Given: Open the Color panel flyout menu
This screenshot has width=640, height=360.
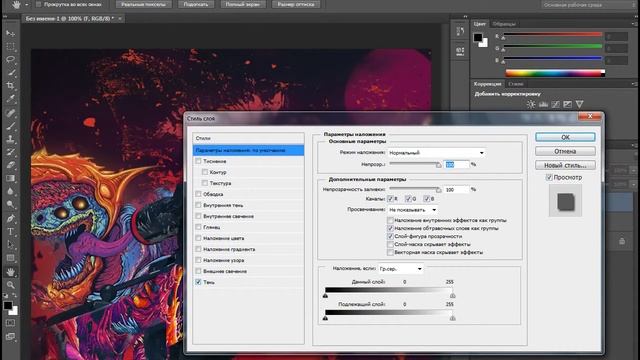Looking at the screenshot, I should (x=634, y=24).
